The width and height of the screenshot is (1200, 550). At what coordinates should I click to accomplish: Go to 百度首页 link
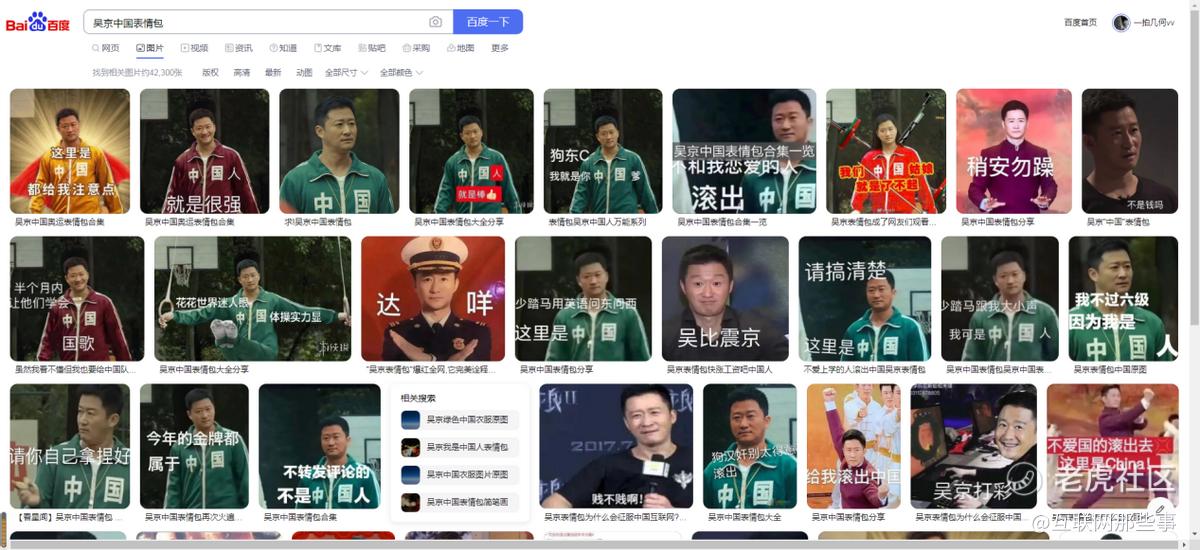(1080, 22)
